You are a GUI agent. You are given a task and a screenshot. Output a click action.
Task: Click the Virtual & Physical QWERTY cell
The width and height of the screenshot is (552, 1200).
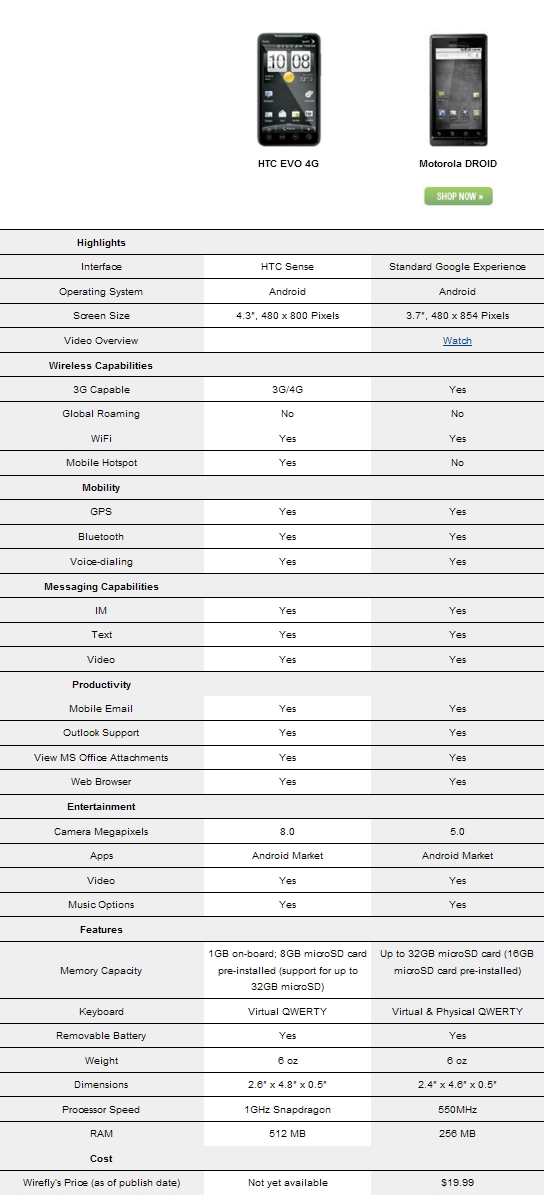tap(457, 1012)
